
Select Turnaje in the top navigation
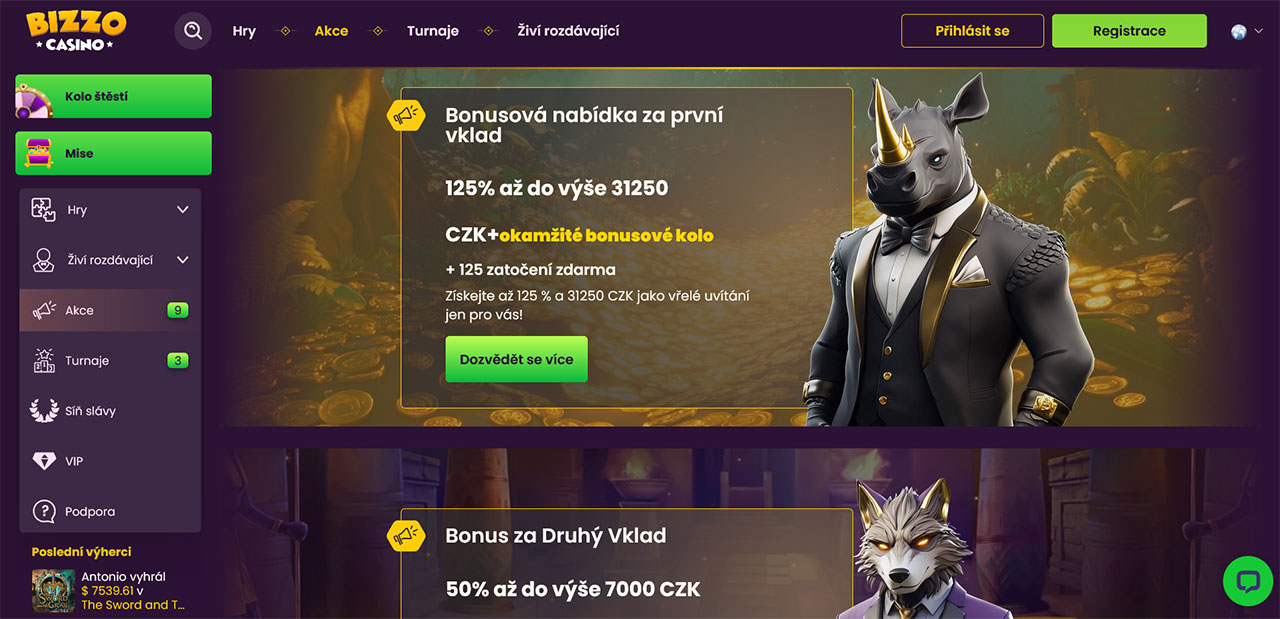[433, 31]
